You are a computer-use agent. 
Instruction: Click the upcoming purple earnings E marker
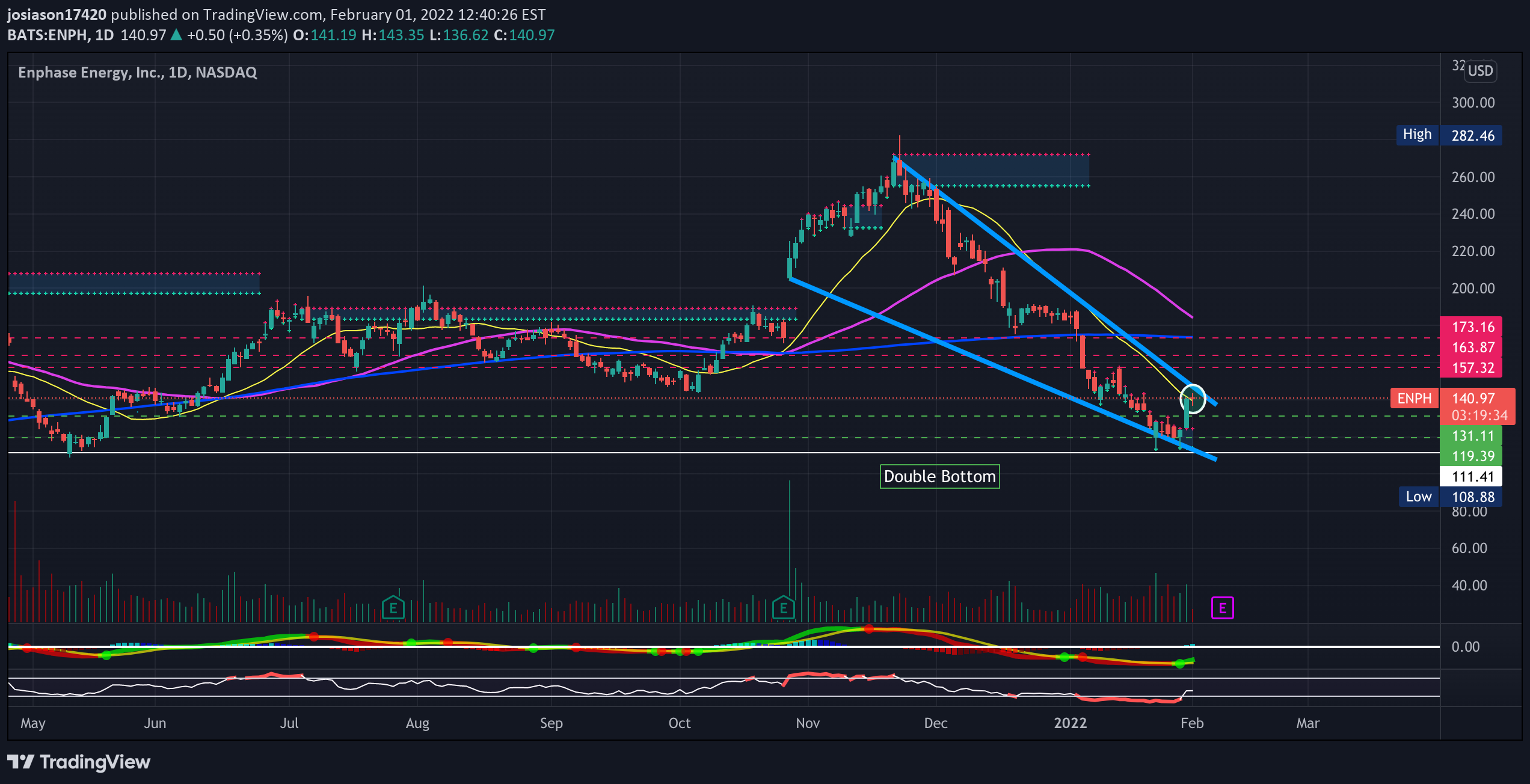[x=1222, y=608]
